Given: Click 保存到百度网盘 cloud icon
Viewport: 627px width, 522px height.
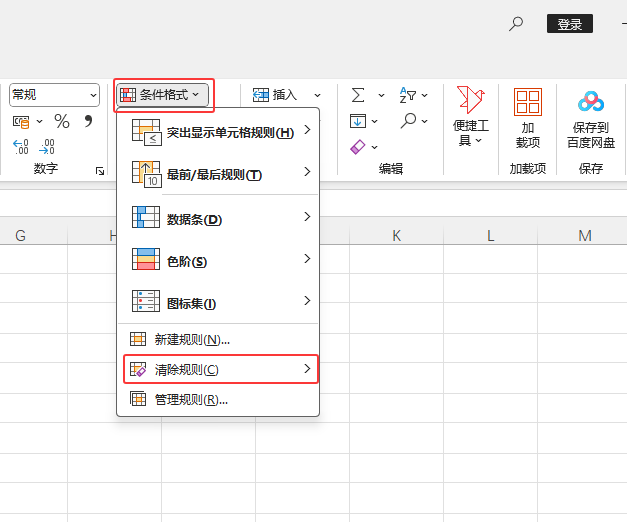Looking at the screenshot, I should (591, 117).
